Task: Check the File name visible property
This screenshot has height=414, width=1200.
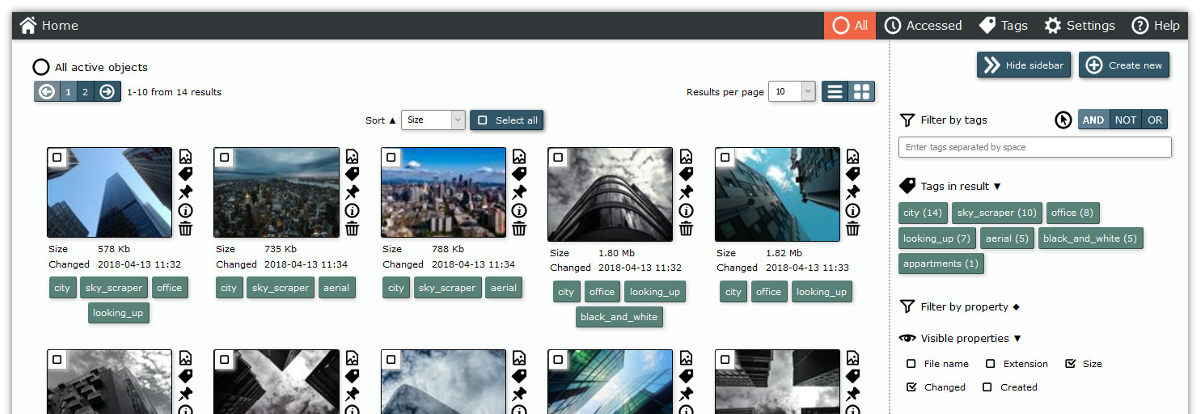Action: (x=911, y=364)
